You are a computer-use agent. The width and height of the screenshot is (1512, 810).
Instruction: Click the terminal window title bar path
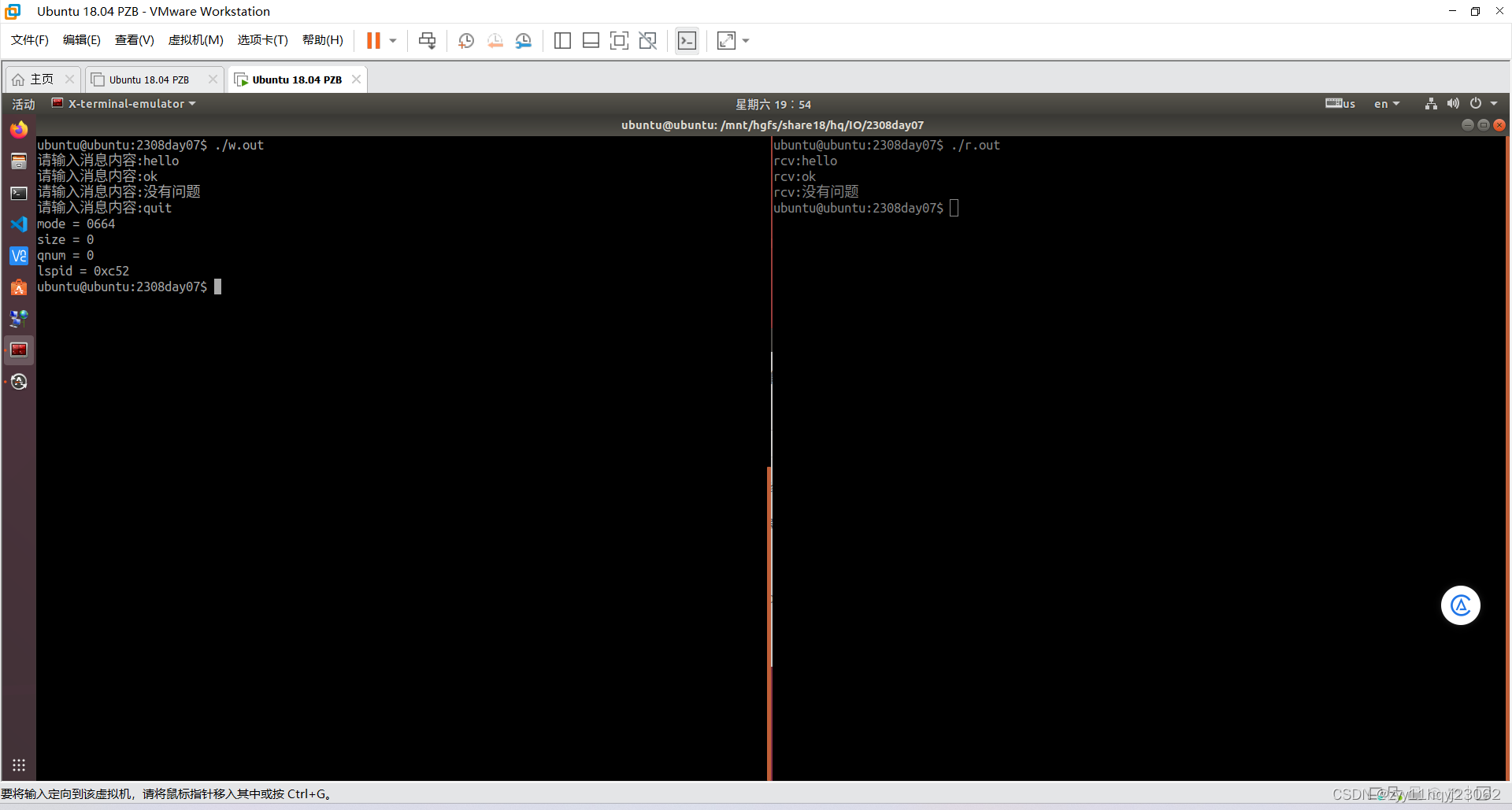(772, 125)
